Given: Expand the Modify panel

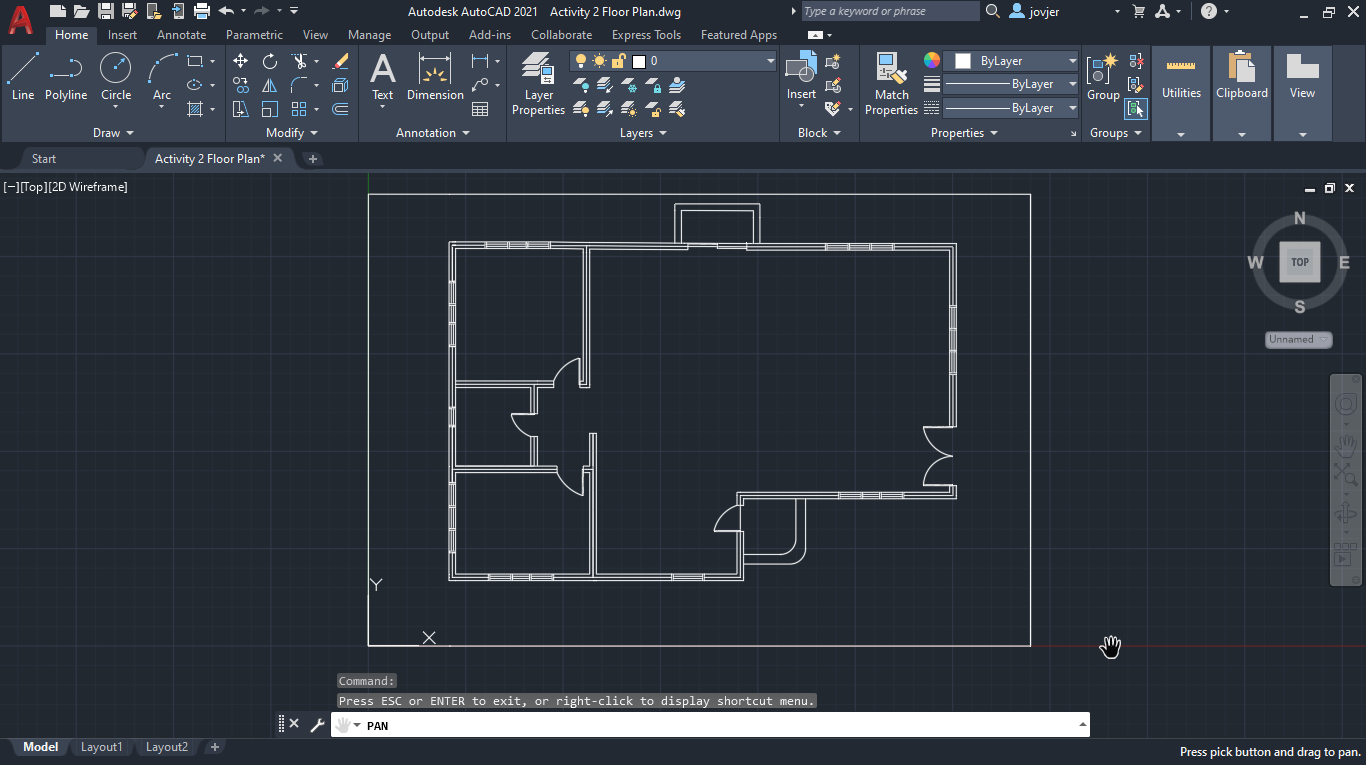Looking at the screenshot, I should [x=292, y=133].
